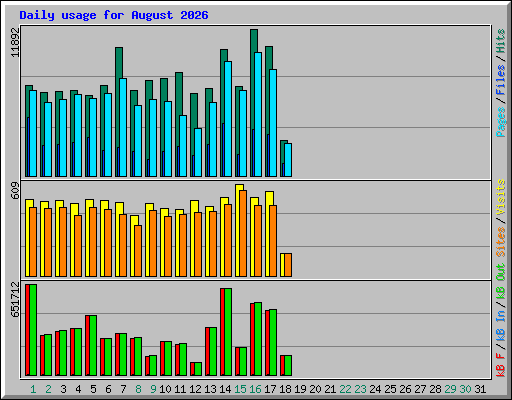This screenshot has height=400, width=512.
Task: Click the 11892 axis maximum label
Action: pos(15,43)
